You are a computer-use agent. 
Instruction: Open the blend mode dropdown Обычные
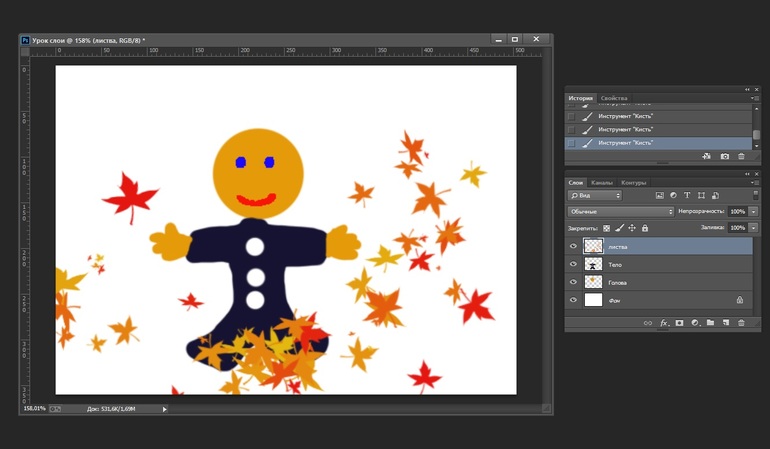pyautogui.click(x=620, y=212)
